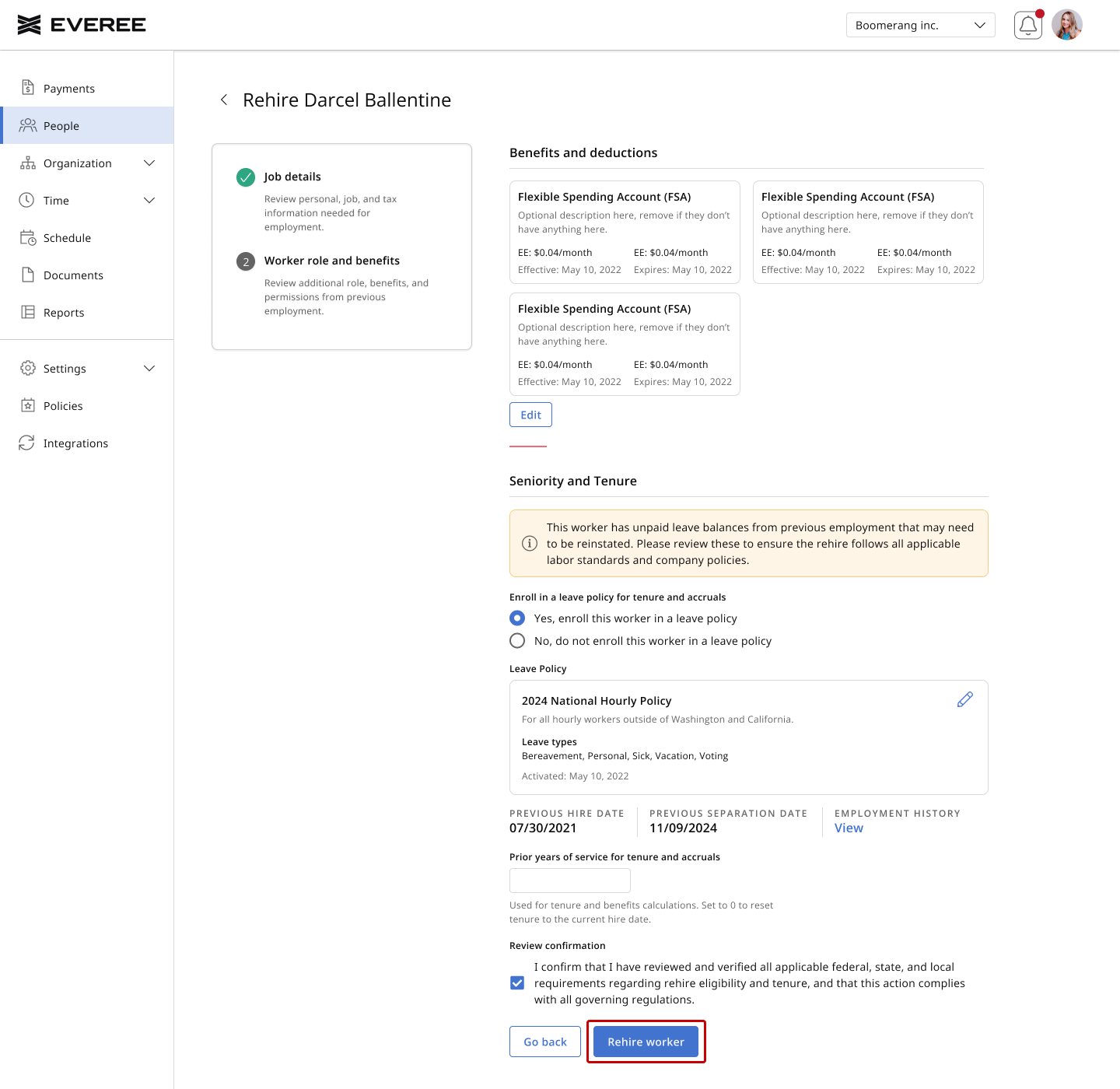Click the Payments icon in sidebar
This screenshot has width=1120, height=1089.
[28, 88]
